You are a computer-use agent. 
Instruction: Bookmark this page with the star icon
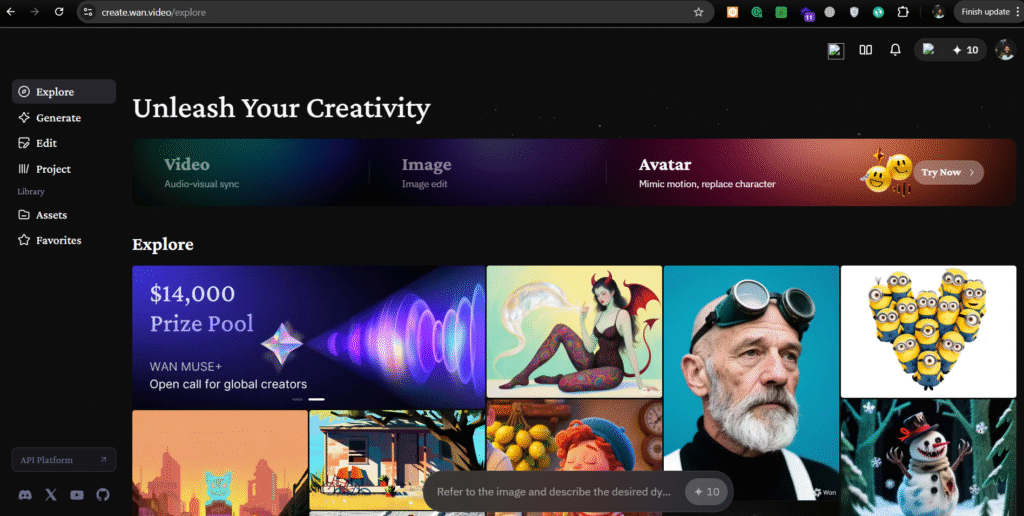pyautogui.click(x=698, y=12)
